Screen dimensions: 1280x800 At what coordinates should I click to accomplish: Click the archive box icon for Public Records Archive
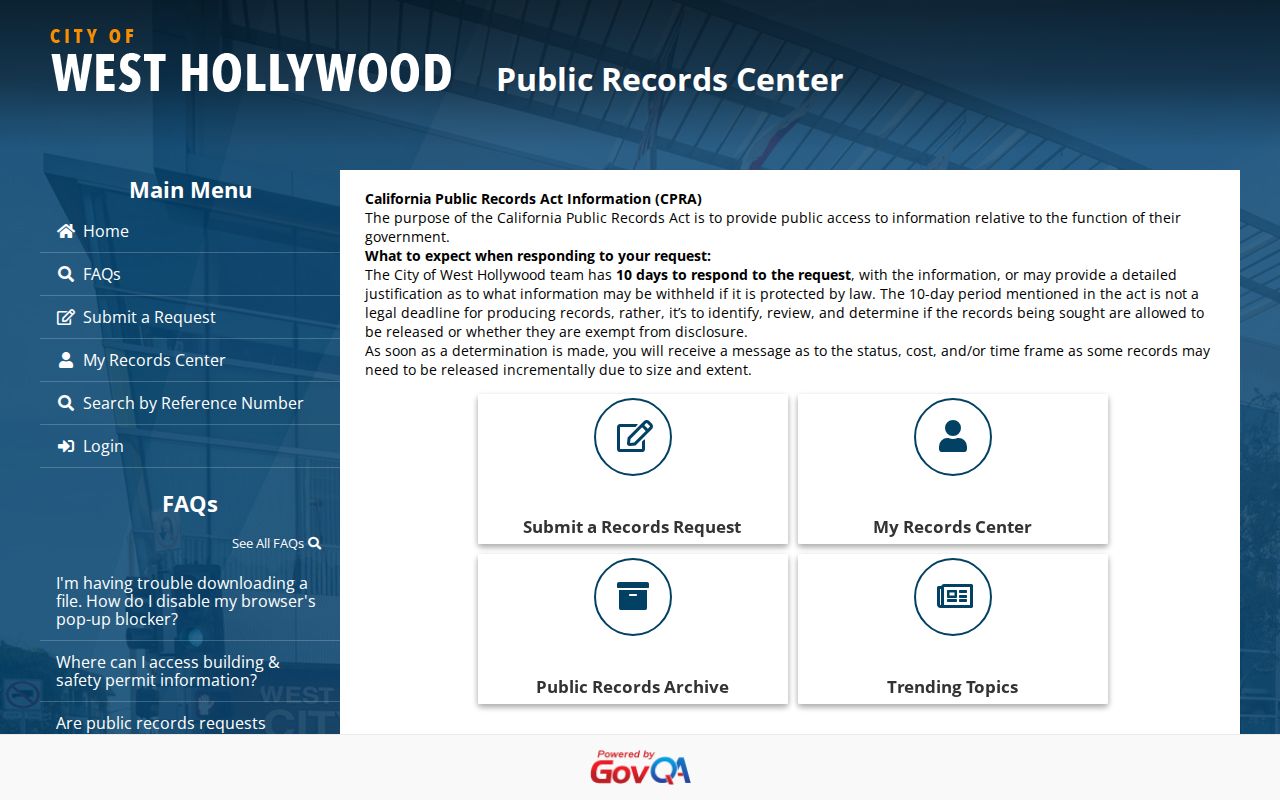click(633, 597)
